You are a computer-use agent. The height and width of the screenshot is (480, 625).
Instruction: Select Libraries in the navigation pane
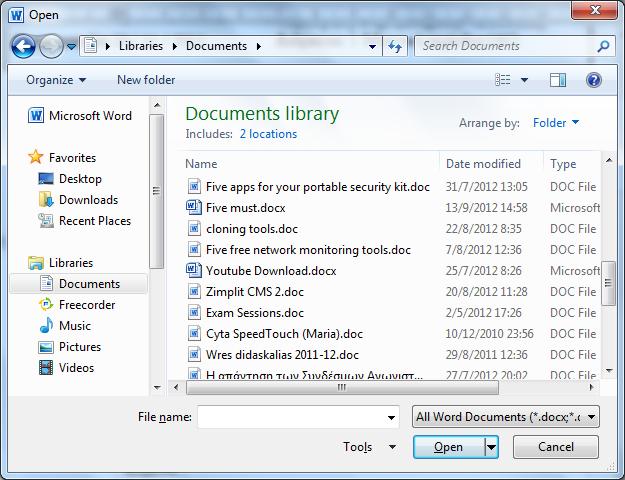tap(61, 263)
